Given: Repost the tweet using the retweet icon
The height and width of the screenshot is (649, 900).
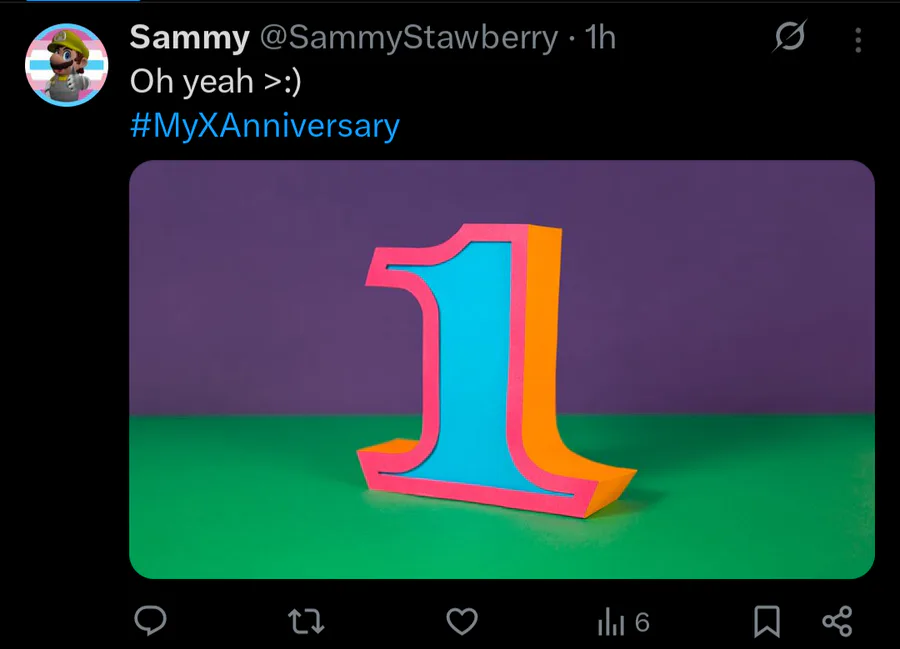Looking at the screenshot, I should click(306, 622).
